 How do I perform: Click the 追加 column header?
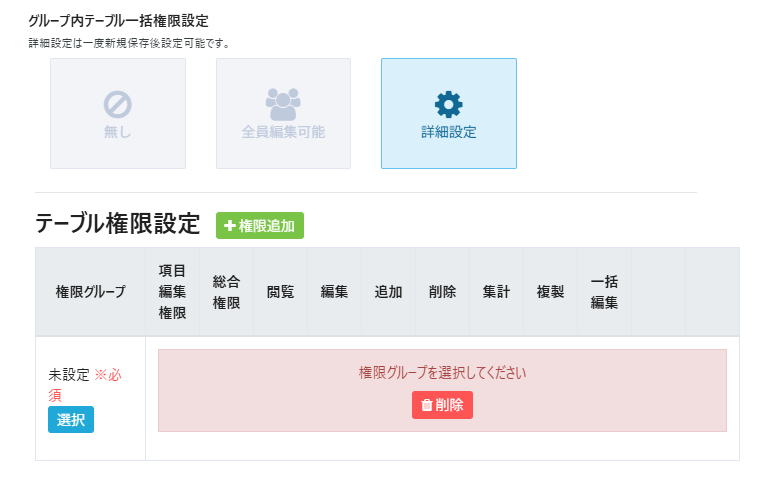pos(389,292)
